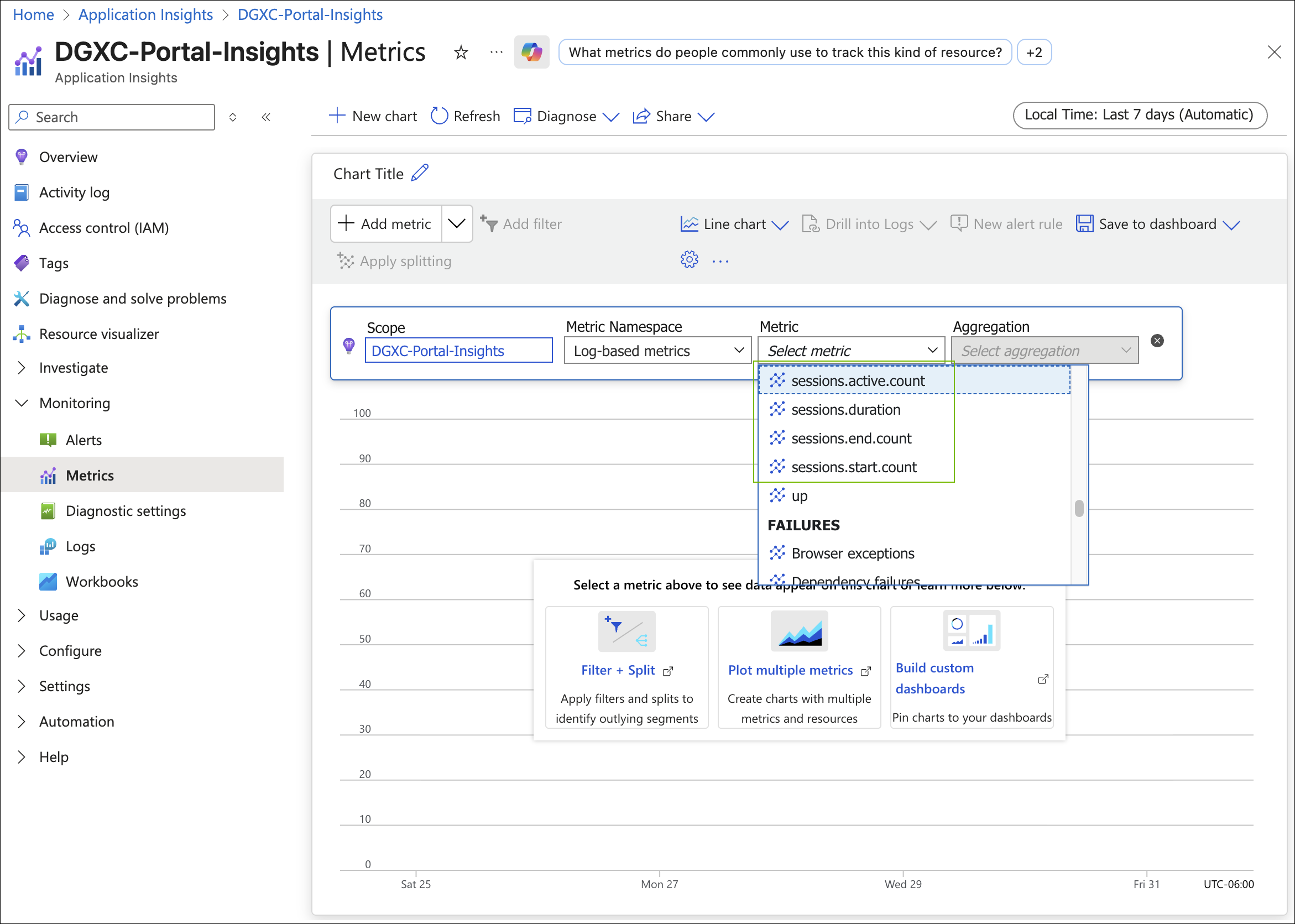
Task: Click the Save to dashboard icon
Action: pos(1084,223)
